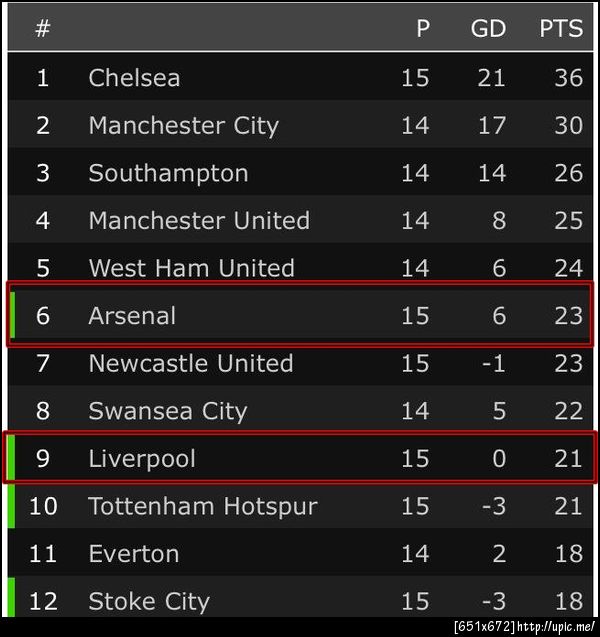The height and width of the screenshot is (637, 600).
Task: Sort by the PTS column header
Action: pos(561,29)
